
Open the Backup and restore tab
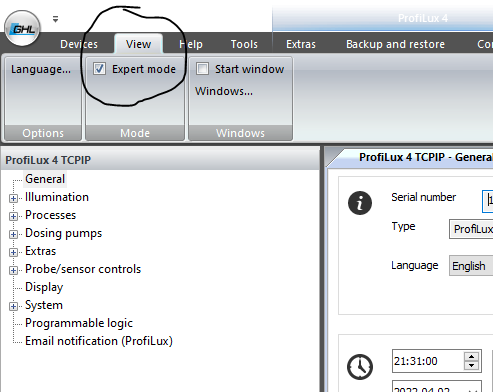point(395,44)
